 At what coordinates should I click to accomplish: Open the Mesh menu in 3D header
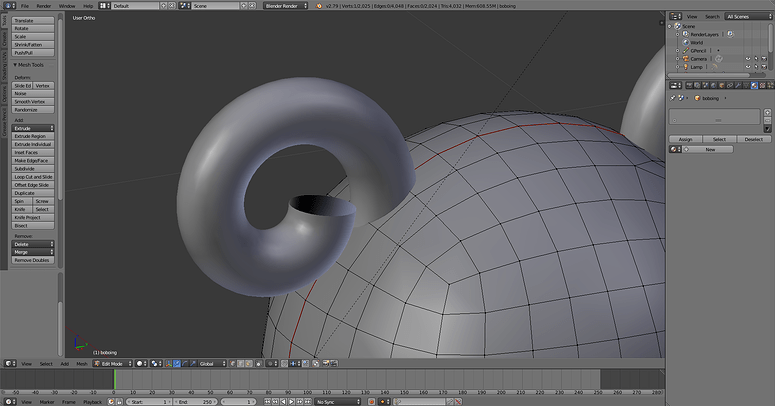click(82, 363)
